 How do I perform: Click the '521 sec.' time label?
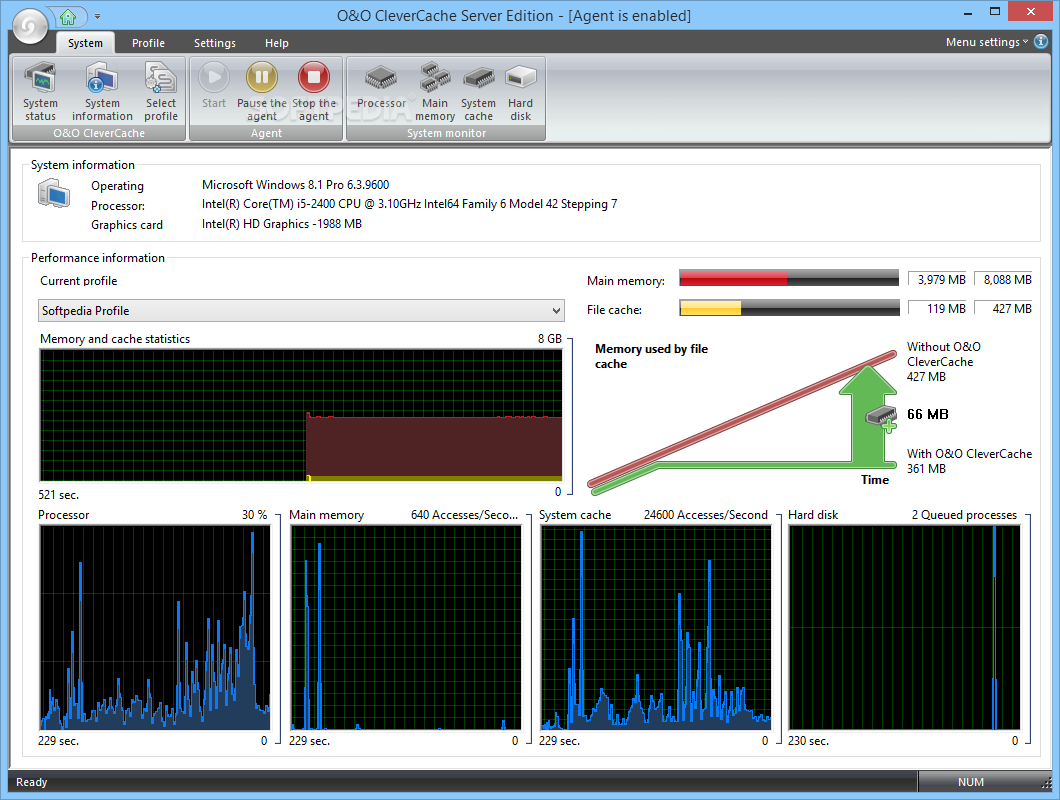coord(58,494)
